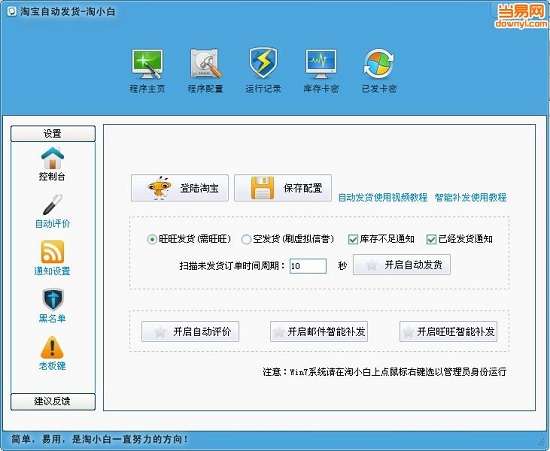Viewport: 550px width, 451px height.
Task: Open the 已发卡密 icon
Action: (379, 64)
